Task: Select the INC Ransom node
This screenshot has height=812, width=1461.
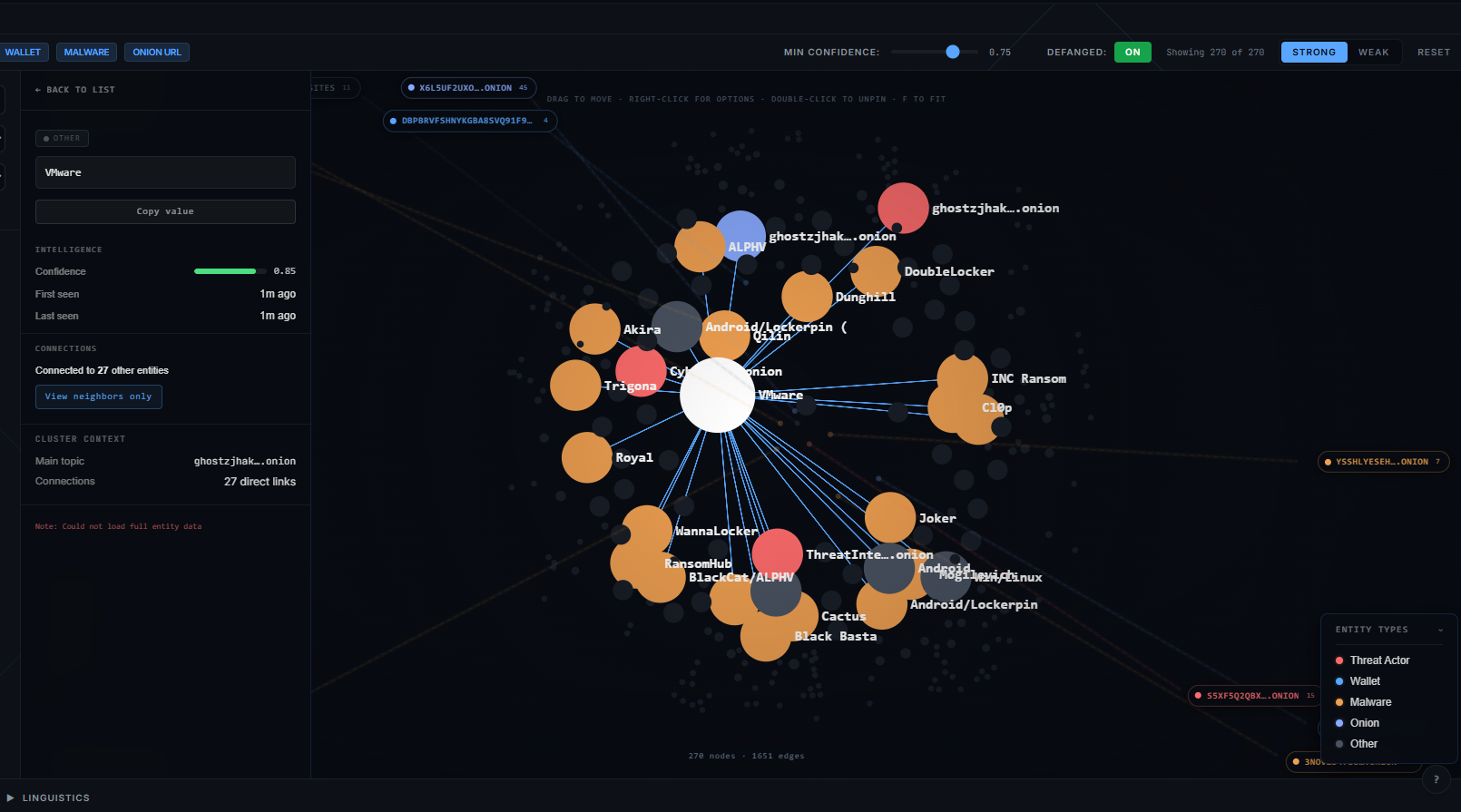Action: click(x=963, y=378)
